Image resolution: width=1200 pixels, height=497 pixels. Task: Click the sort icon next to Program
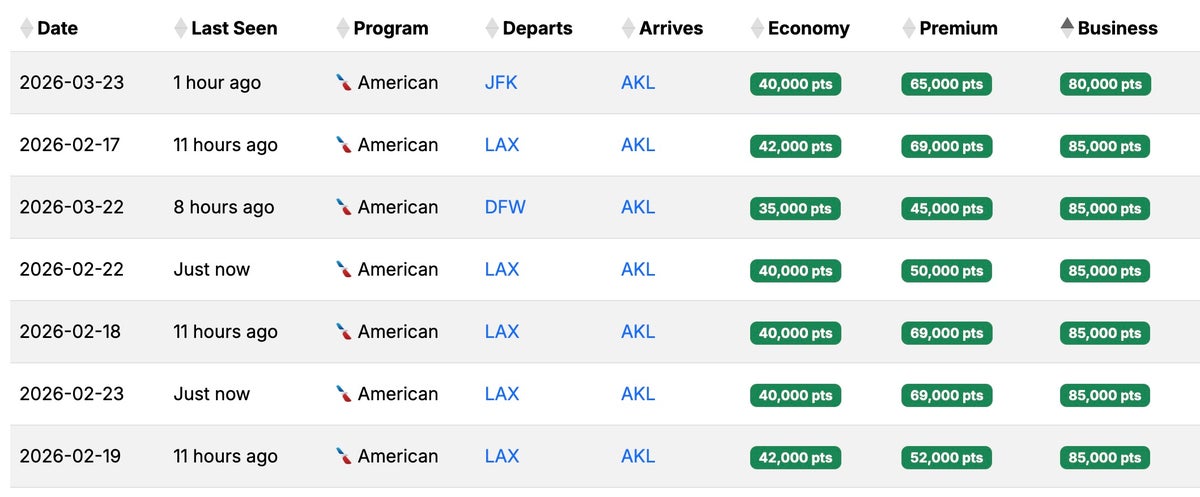343,28
